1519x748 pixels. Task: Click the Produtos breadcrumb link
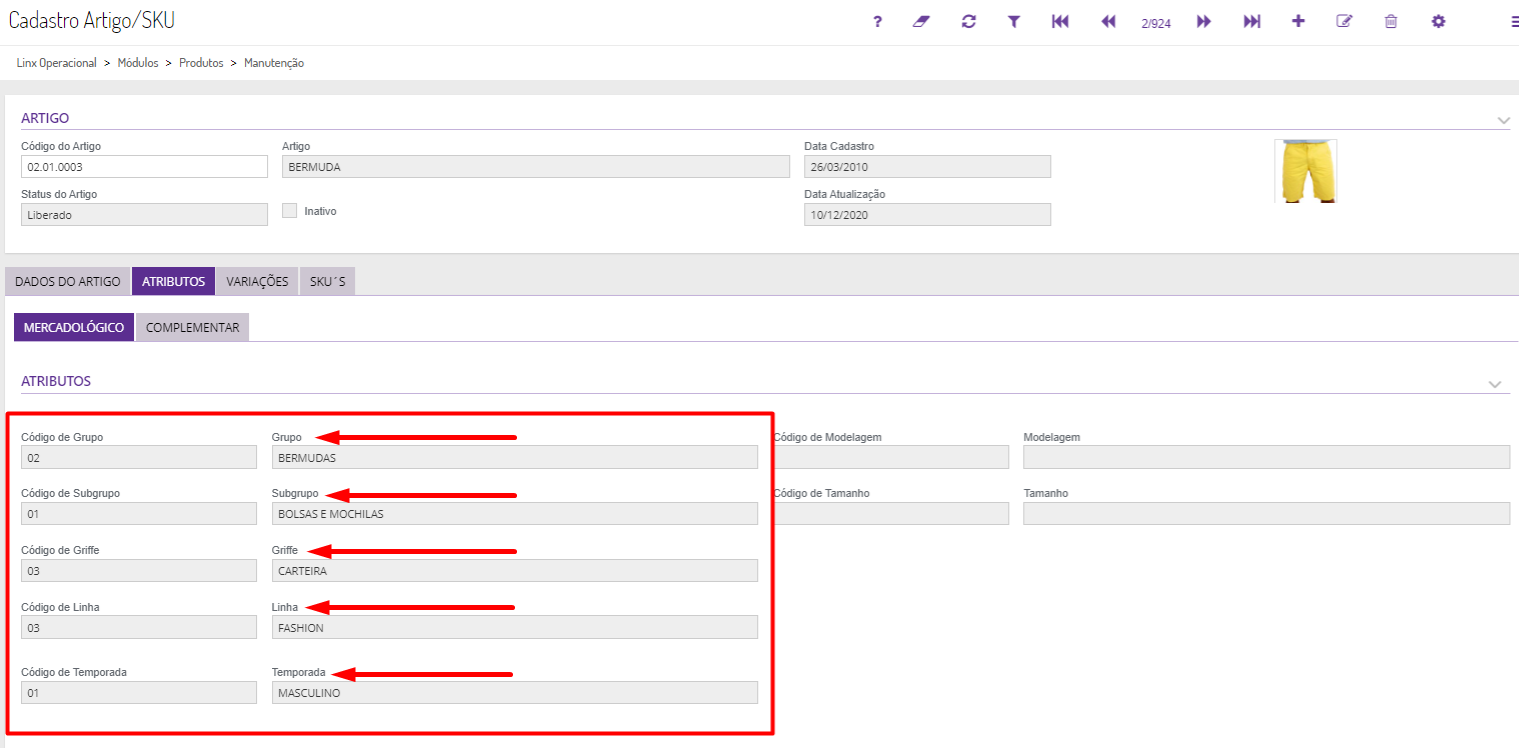201,63
